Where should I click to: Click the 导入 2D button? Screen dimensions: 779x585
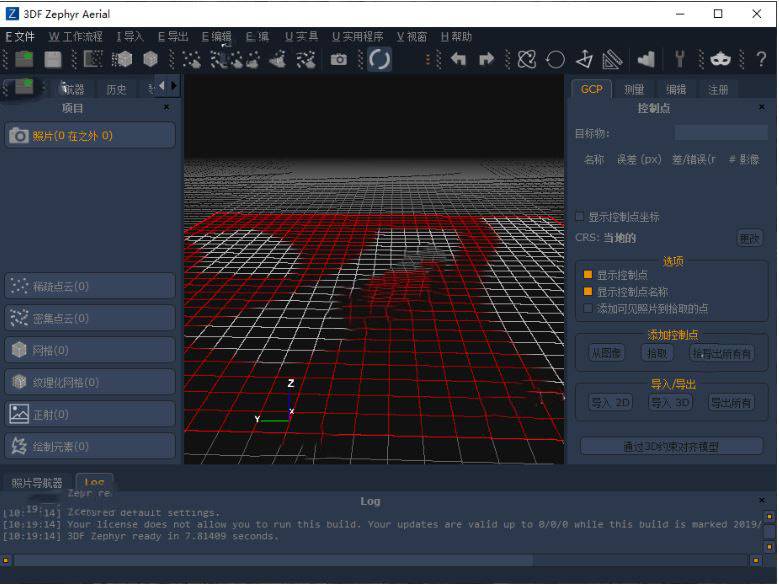point(611,402)
